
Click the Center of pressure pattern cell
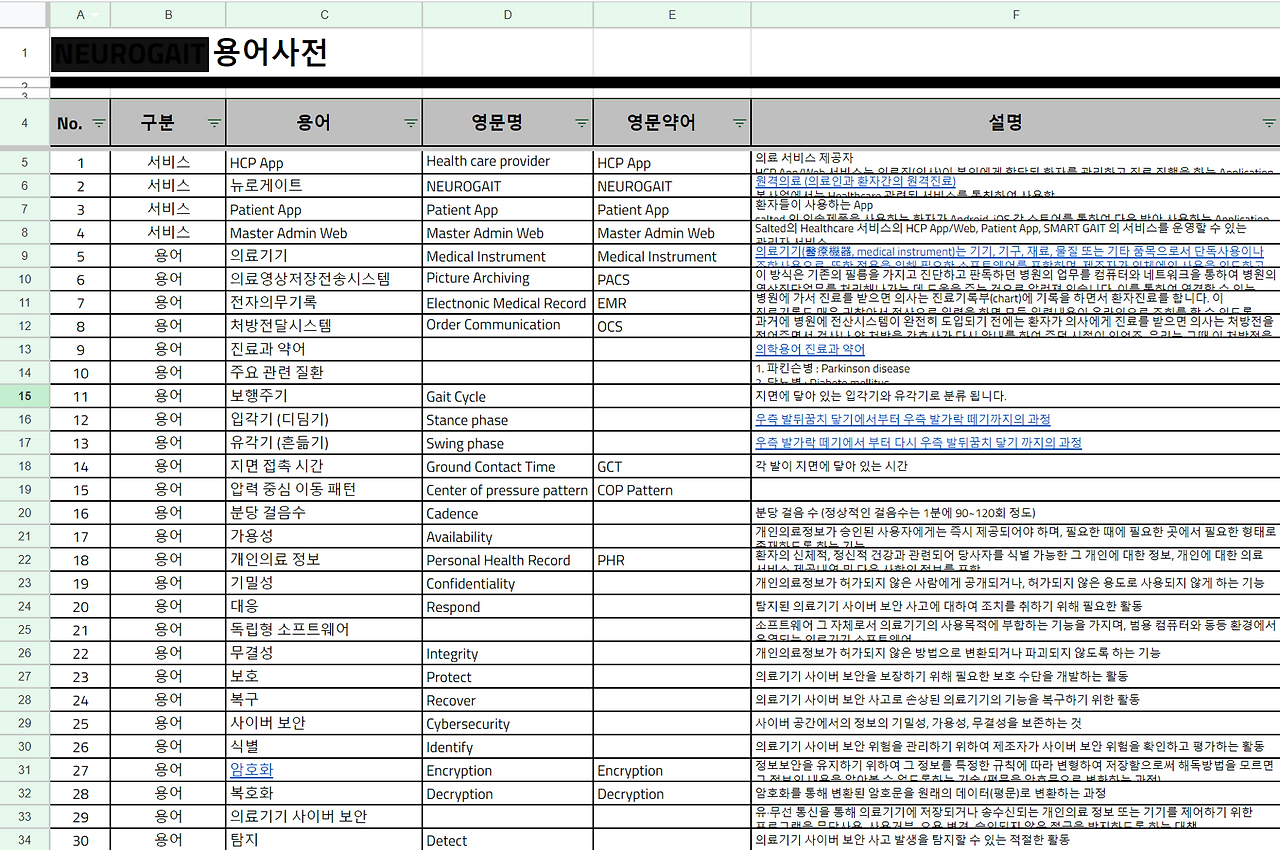pos(508,490)
